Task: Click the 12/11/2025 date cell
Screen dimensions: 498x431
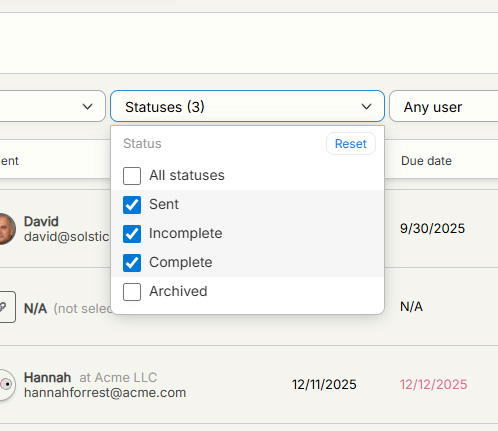Action: [x=324, y=385]
